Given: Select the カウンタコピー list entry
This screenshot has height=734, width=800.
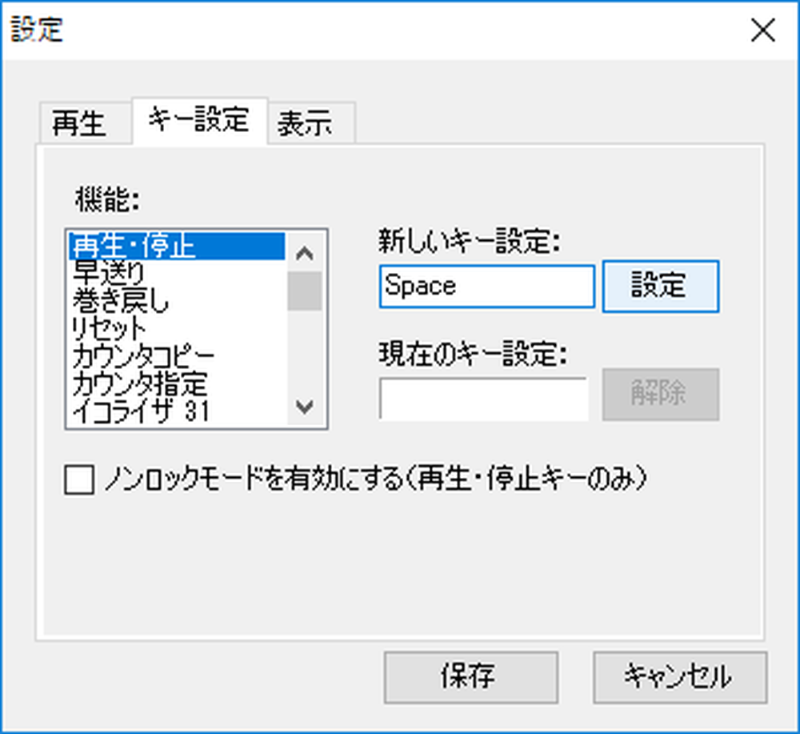Looking at the screenshot, I should [142, 354].
